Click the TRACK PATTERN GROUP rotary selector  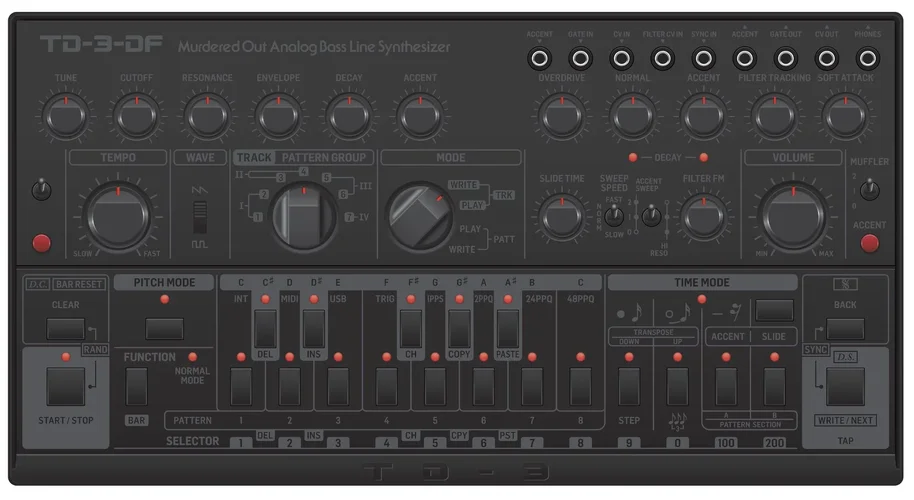tap(304, 216)
